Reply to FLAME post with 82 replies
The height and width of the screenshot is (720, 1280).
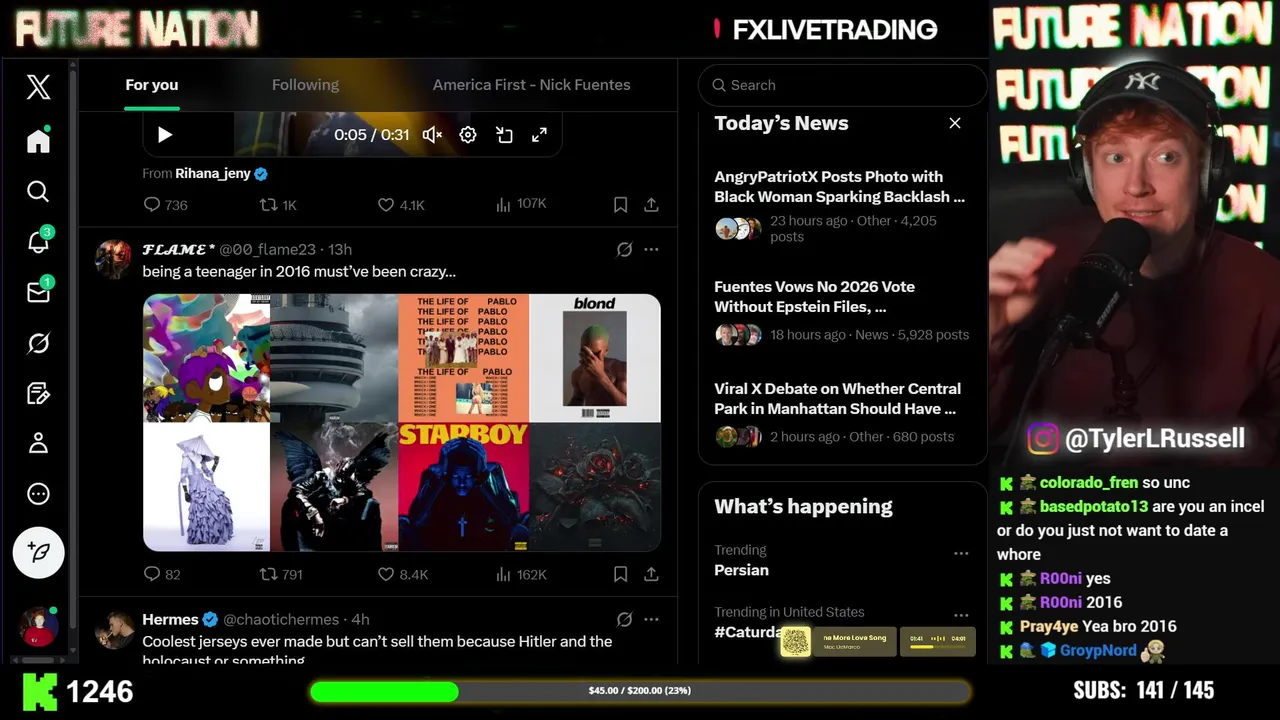click(162, 574)
